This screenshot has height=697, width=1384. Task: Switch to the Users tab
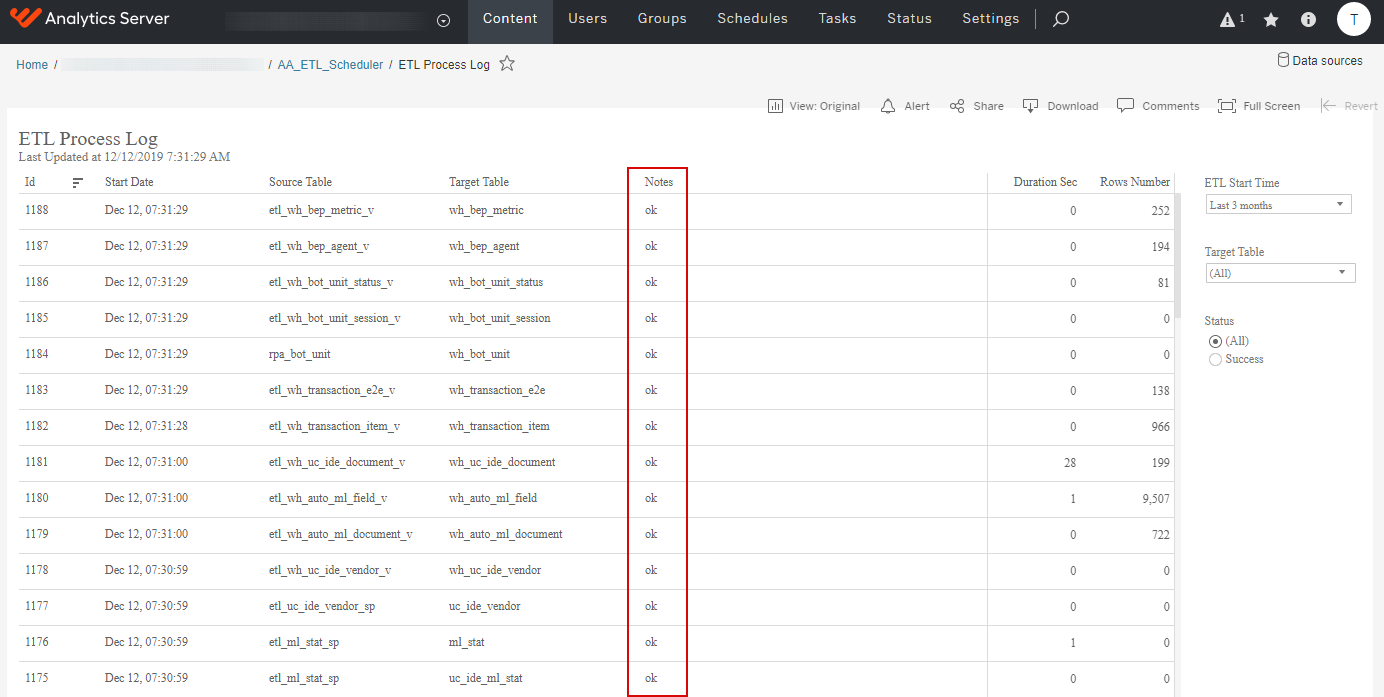click(x=588, y=19)
